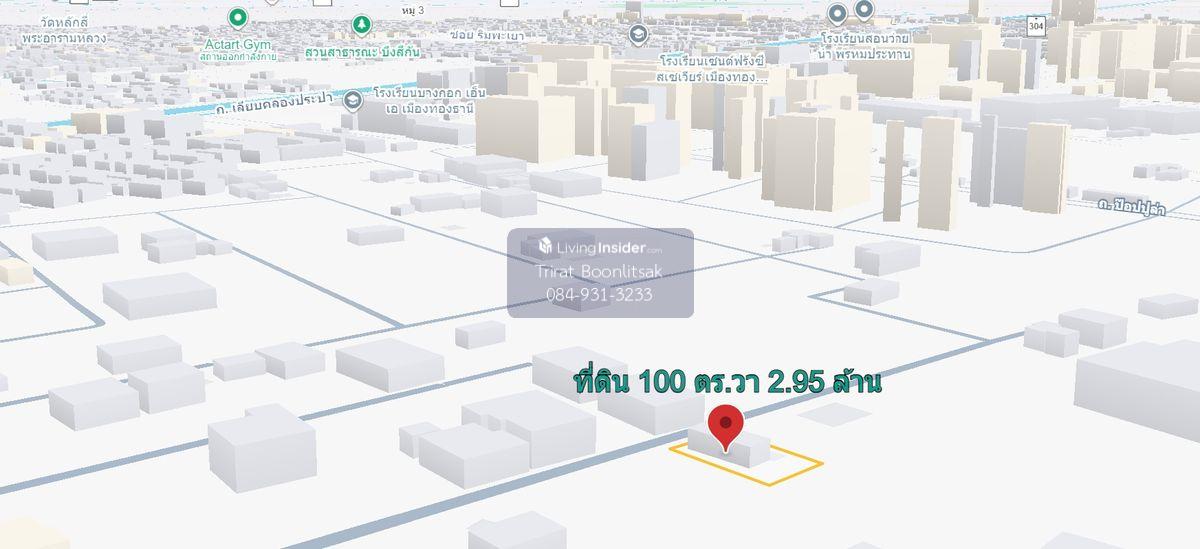
Task: Click the phone number 084-931-3233
Action: 599,294
